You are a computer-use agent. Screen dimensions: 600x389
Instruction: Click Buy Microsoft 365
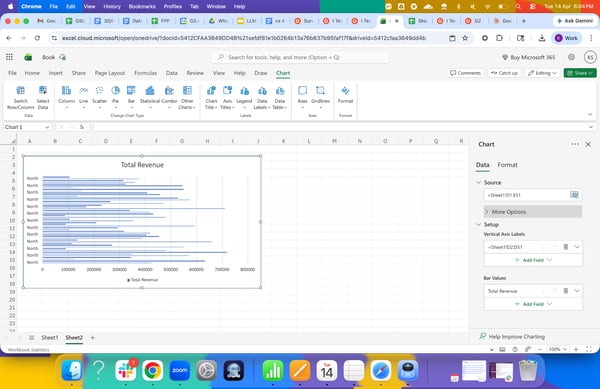(x=528, y=57)
